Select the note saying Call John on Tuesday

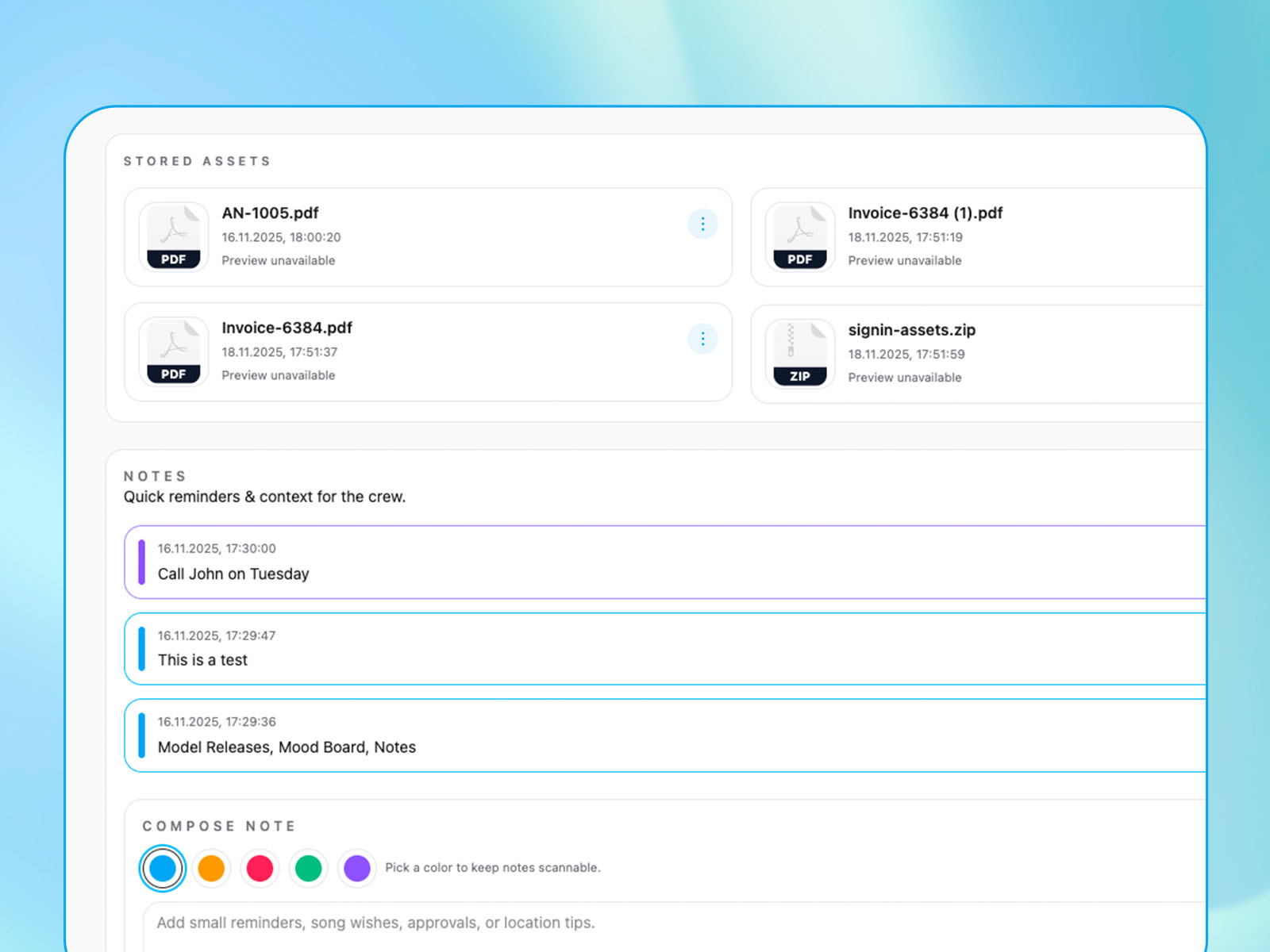pos(233,574)
